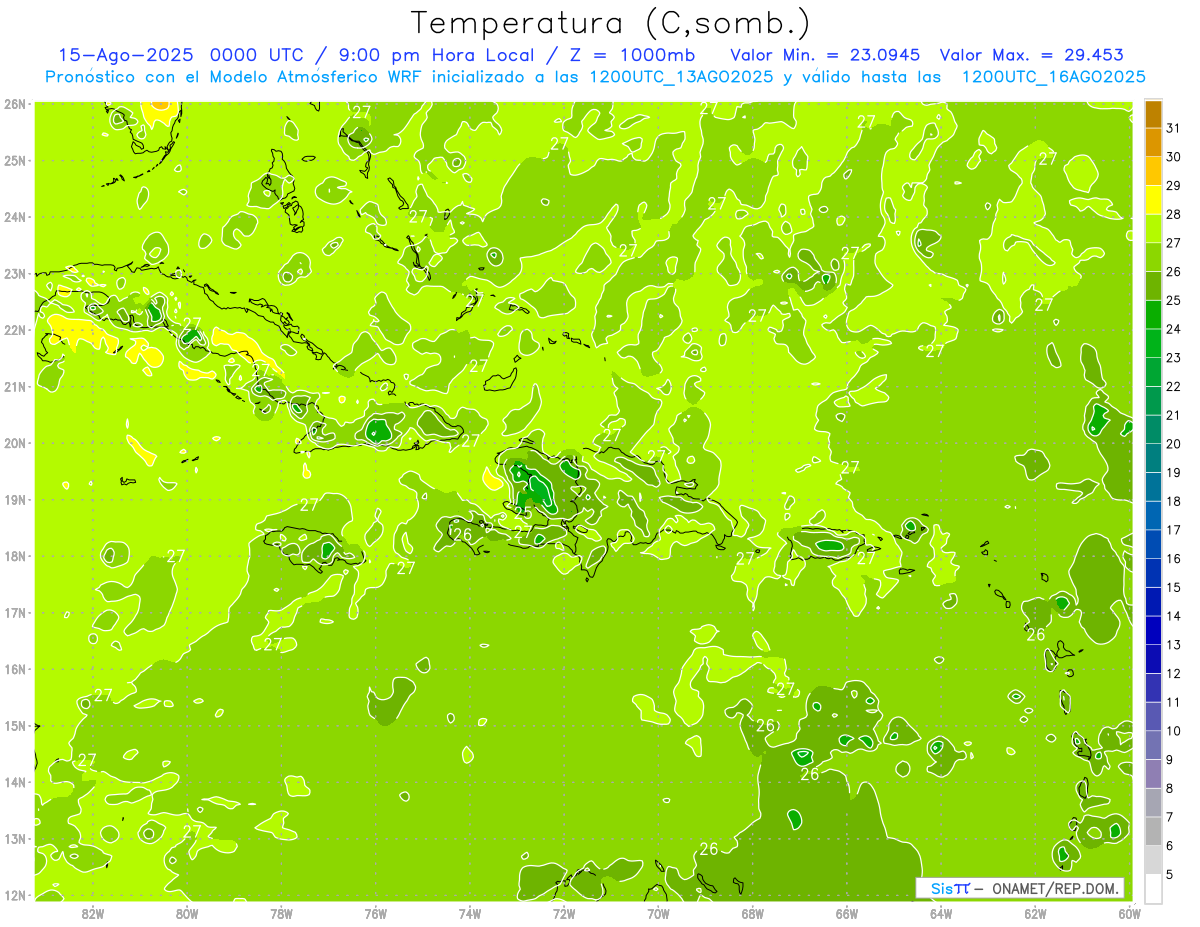Click the 13N latitude label
1200x927 pixels.
(x=15, y=838)
